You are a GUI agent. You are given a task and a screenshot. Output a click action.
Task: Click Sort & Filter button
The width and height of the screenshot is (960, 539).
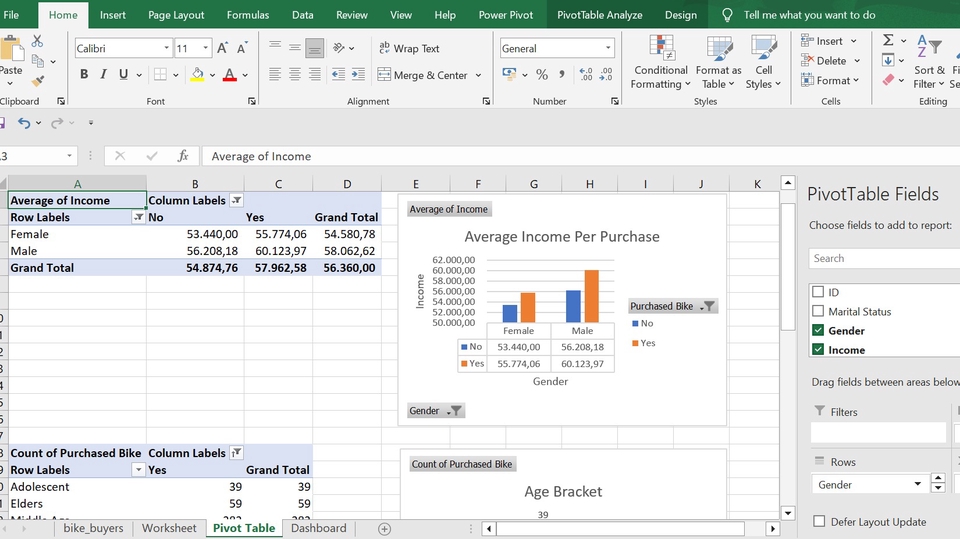929,62
